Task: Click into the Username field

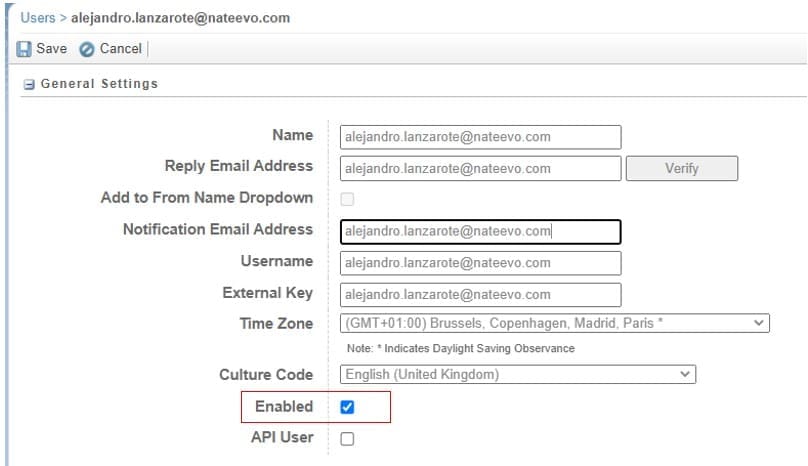Action: coord(480,263)
